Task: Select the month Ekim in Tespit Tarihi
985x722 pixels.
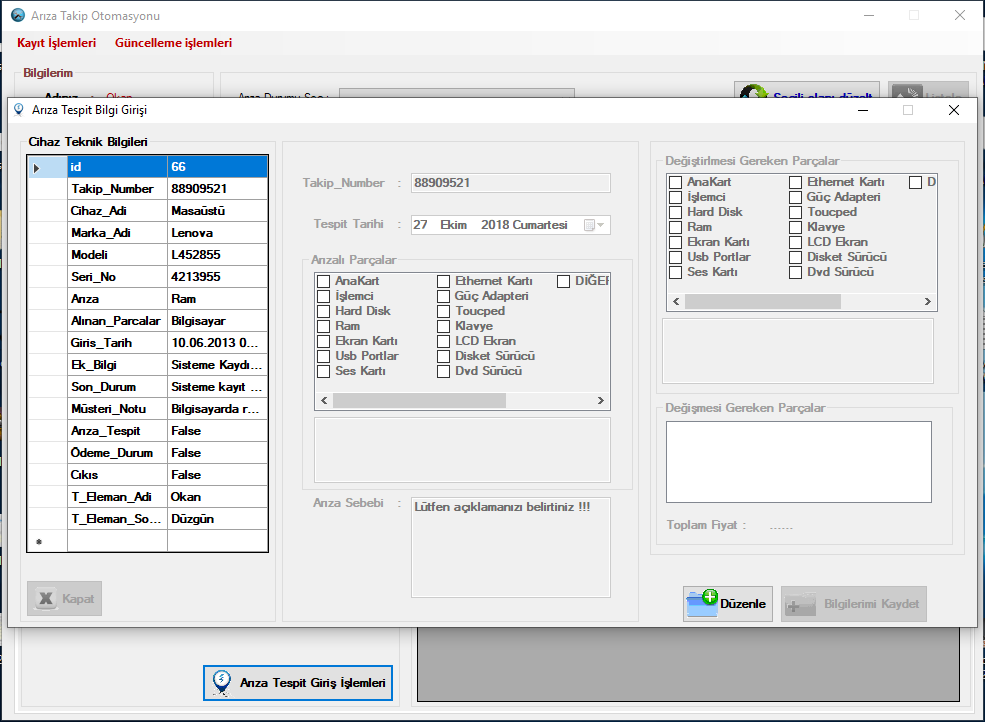Action: [454, 225]
